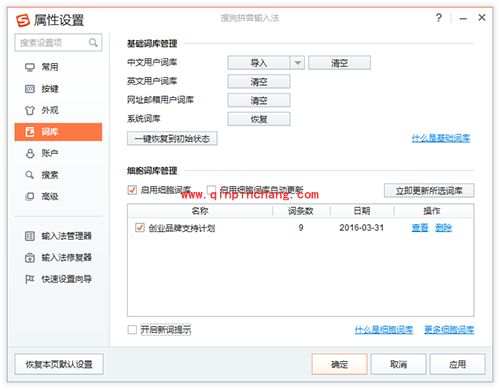Start 快速设置向导
Viewport: 500px width, 389px height.
(x=58, y=279)
